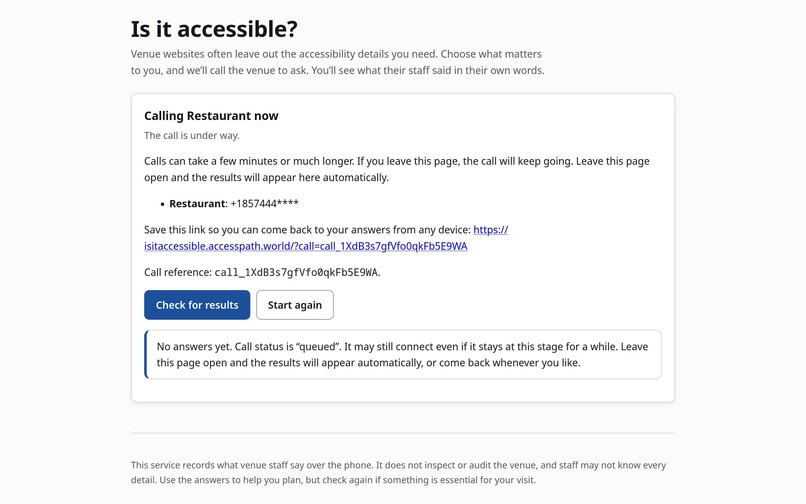Viewport: 806px width, 504px height.
Task: Click the call reference code call_1XdB3s7gfVfo0qkFb5E9WA
Action: [296, 273]
